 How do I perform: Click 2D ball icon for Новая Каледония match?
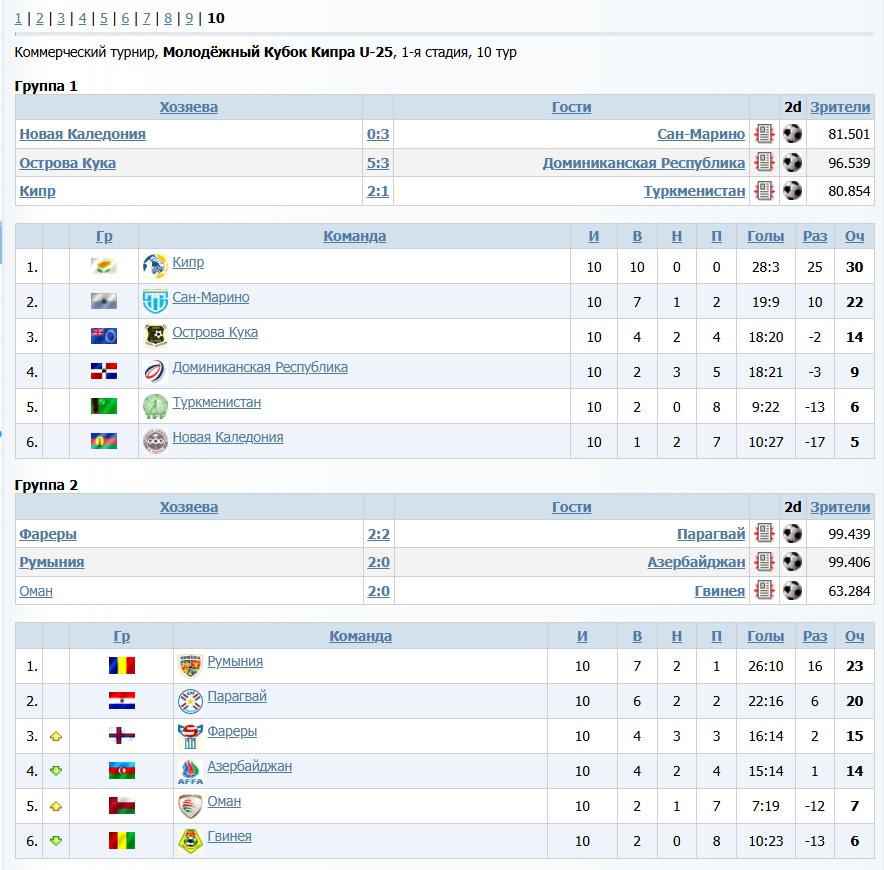point(792,135)
